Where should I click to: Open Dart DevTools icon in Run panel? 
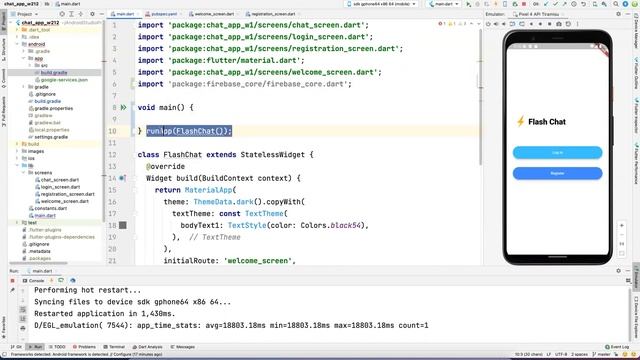point(73,280)
